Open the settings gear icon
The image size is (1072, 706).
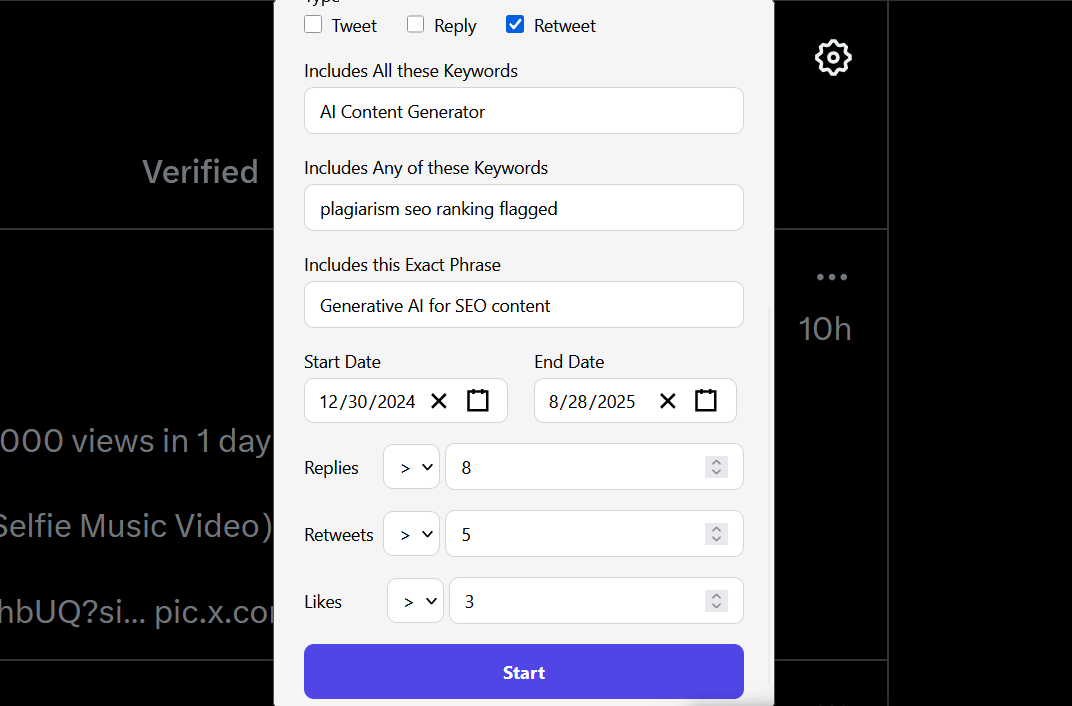coord(833,57)
